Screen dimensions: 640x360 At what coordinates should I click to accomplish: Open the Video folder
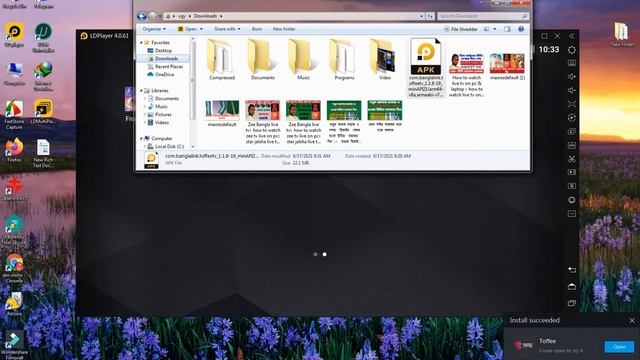click(x=384, y=60)
